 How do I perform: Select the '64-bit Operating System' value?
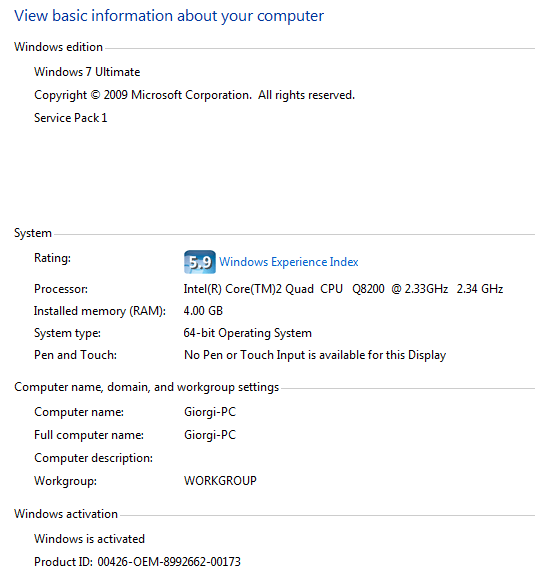pos(248,333)
